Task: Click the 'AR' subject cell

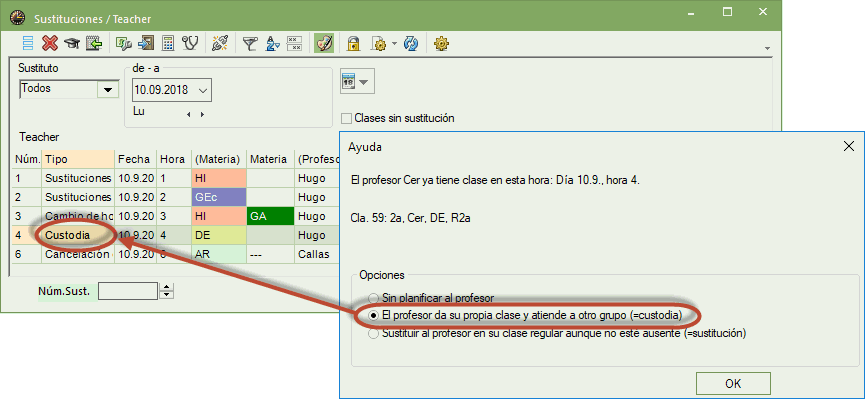Action: coord(218,254)
